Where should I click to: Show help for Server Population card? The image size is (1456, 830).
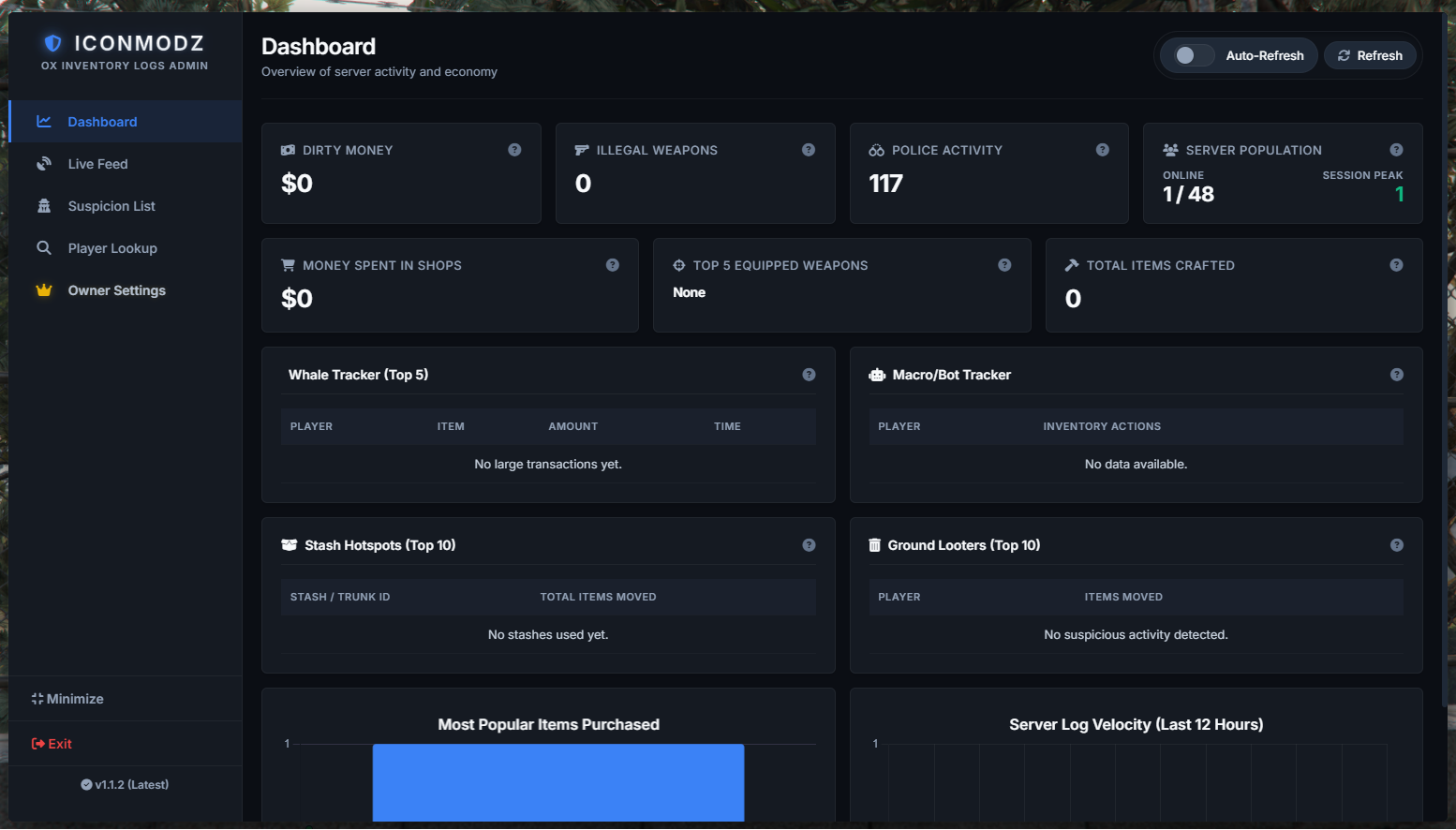tap(1396, 150)
